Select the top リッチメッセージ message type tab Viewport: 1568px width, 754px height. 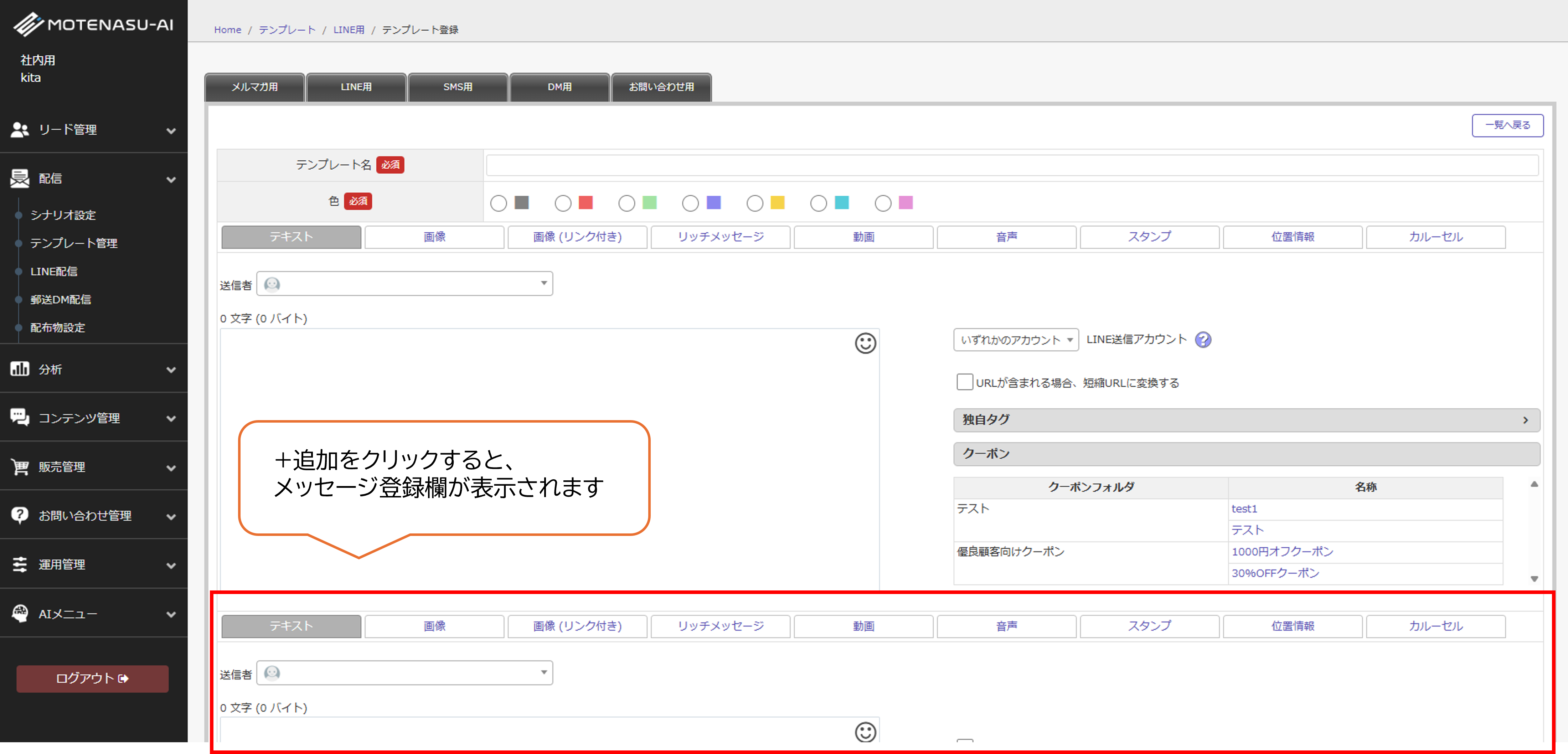tap(720, 237)
